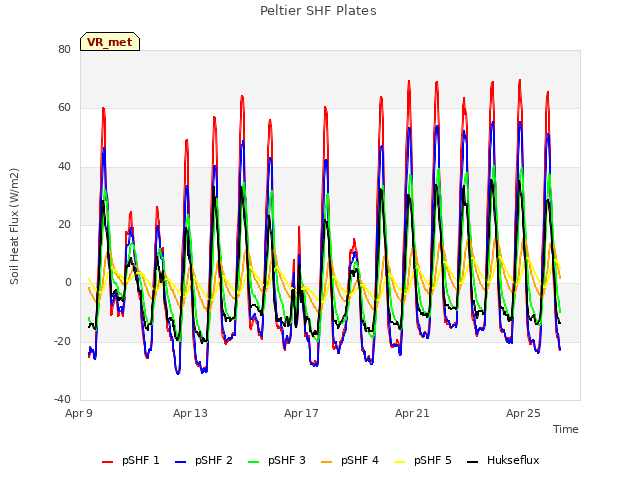The width and height of the screenshot is (640, 480).
Task: Click the blue pSHF 2 legend swatch
Action: 180,462
